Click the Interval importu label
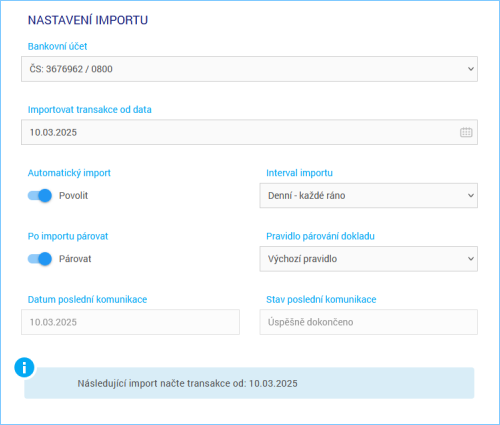 click(299, 173)
